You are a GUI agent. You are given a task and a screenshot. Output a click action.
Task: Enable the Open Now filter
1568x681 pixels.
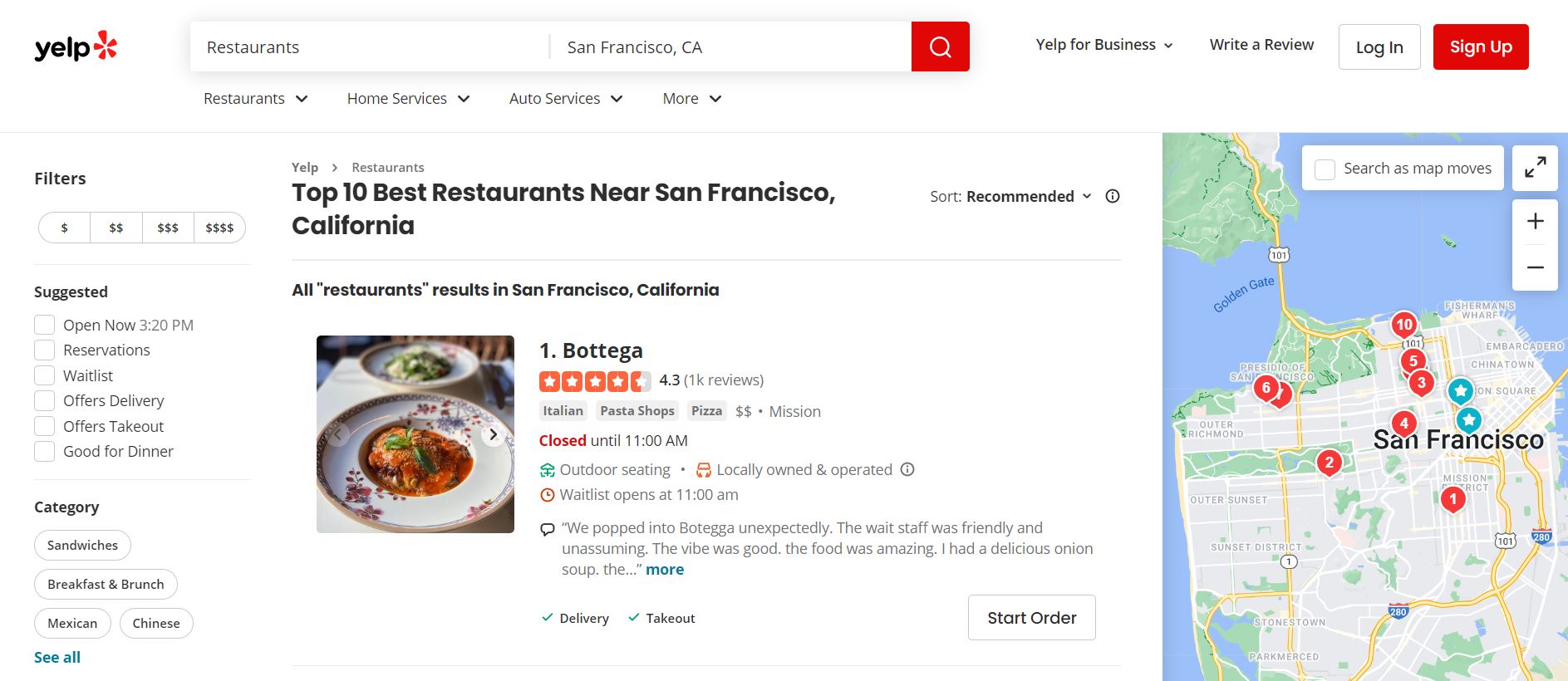(x=44, y=324)
